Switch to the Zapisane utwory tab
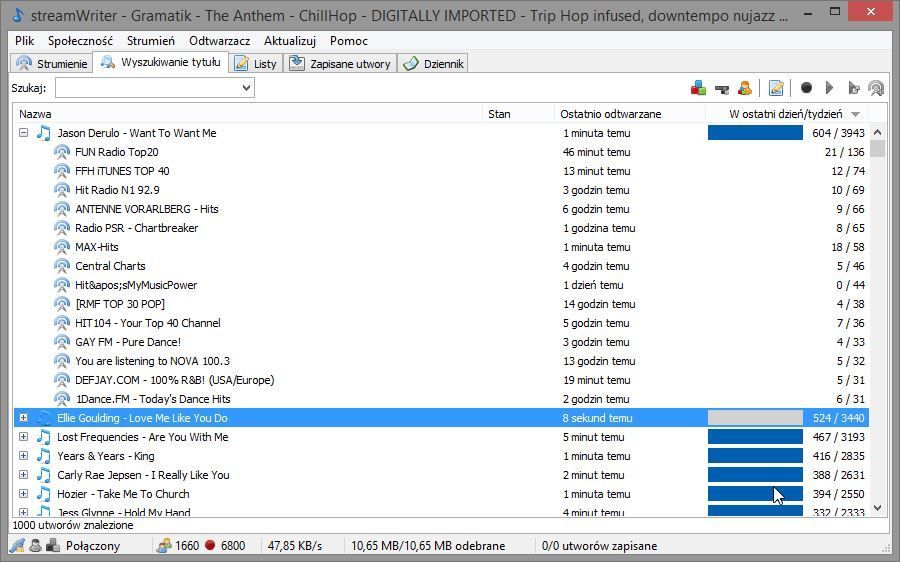The image size is (900, 562). coord(341,63)
